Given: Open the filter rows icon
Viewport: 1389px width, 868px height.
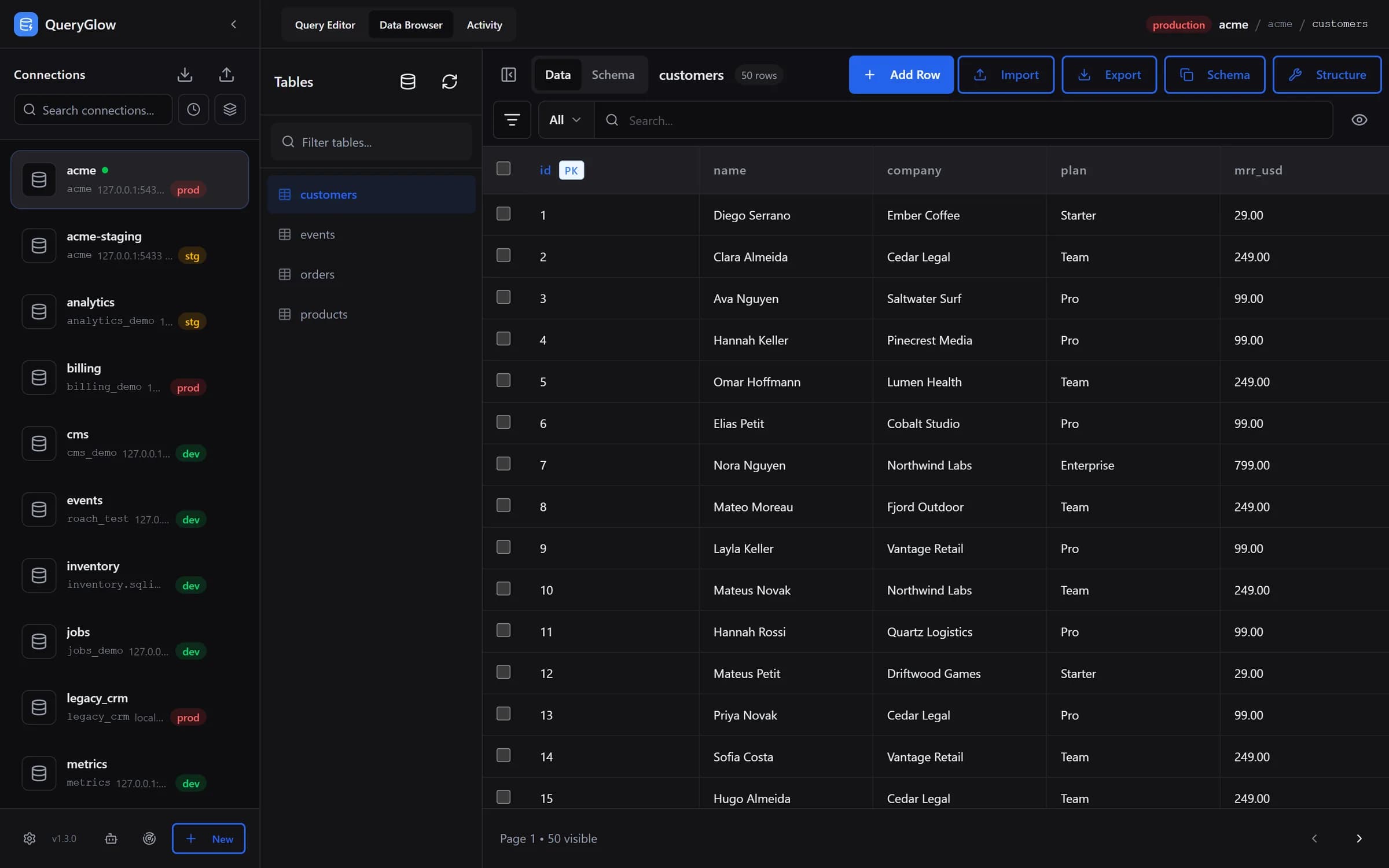Looking at the screenshot, I should point(512,120).
